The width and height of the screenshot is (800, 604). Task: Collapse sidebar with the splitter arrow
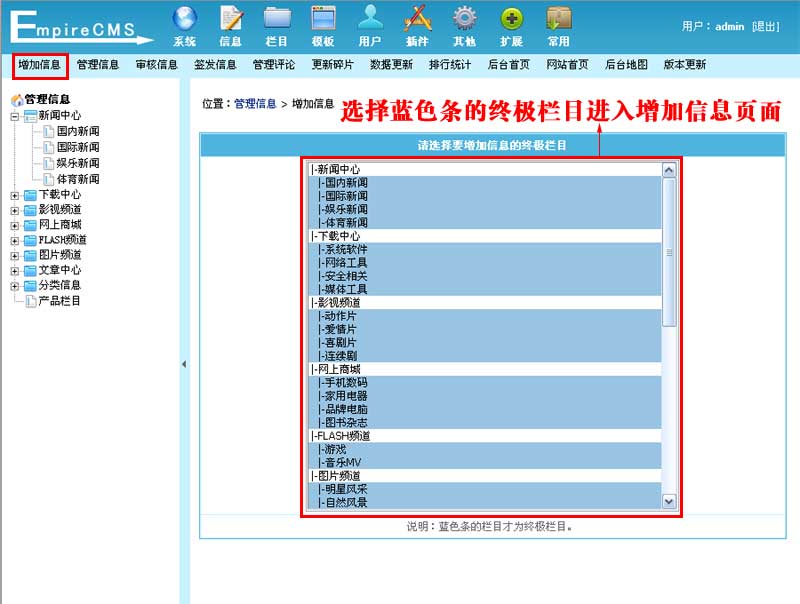(x=183, y=364)
